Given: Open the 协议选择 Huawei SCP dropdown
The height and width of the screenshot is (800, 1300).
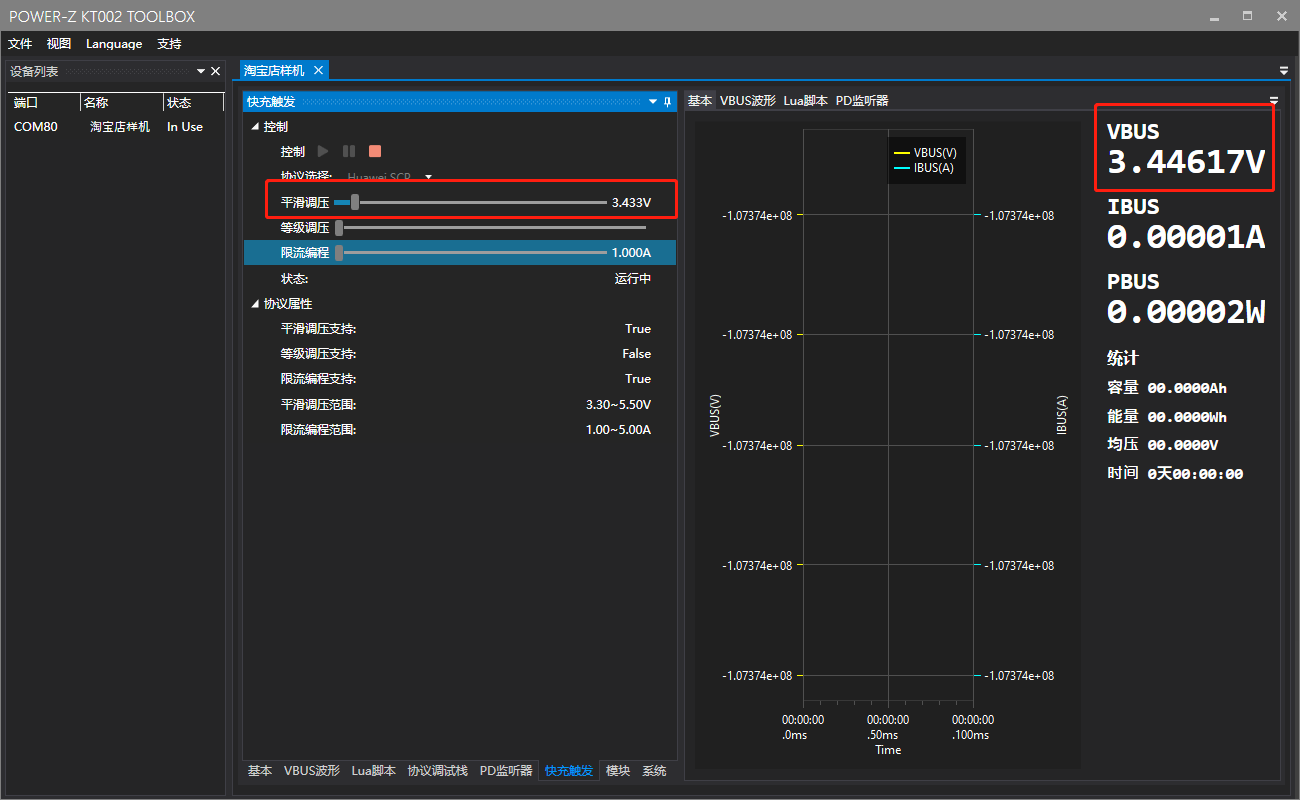Looking at the screenshot, I should click(x=429, y=177).
